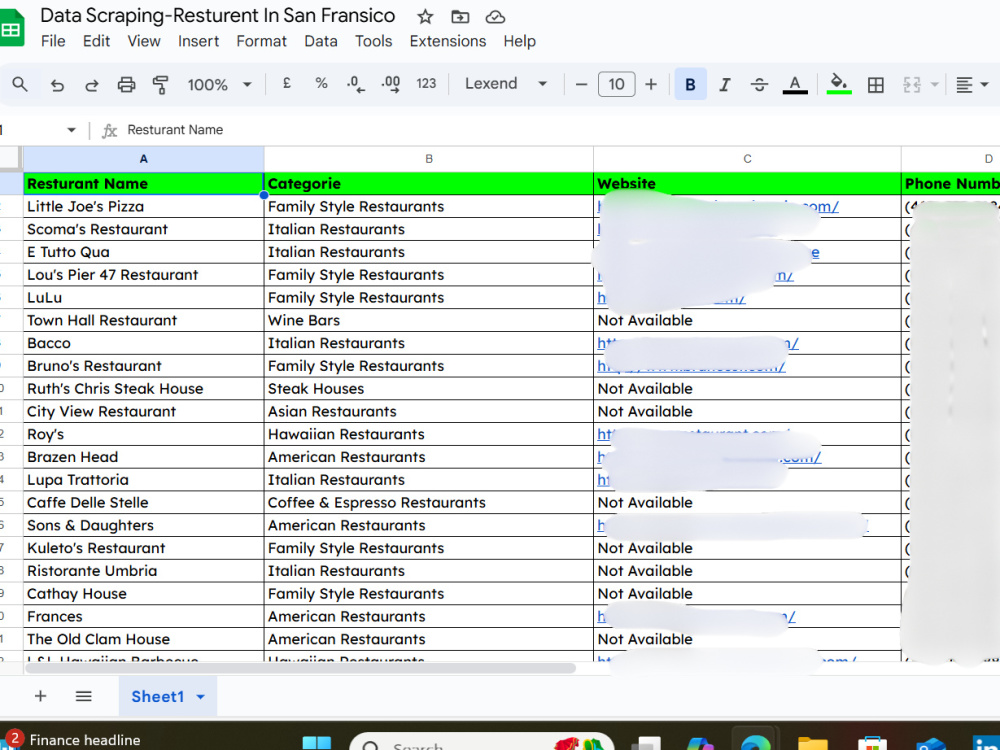Expand the name box dropdown arrow
The height and width of the screenshot is (750, 1000).
[71, 130]
